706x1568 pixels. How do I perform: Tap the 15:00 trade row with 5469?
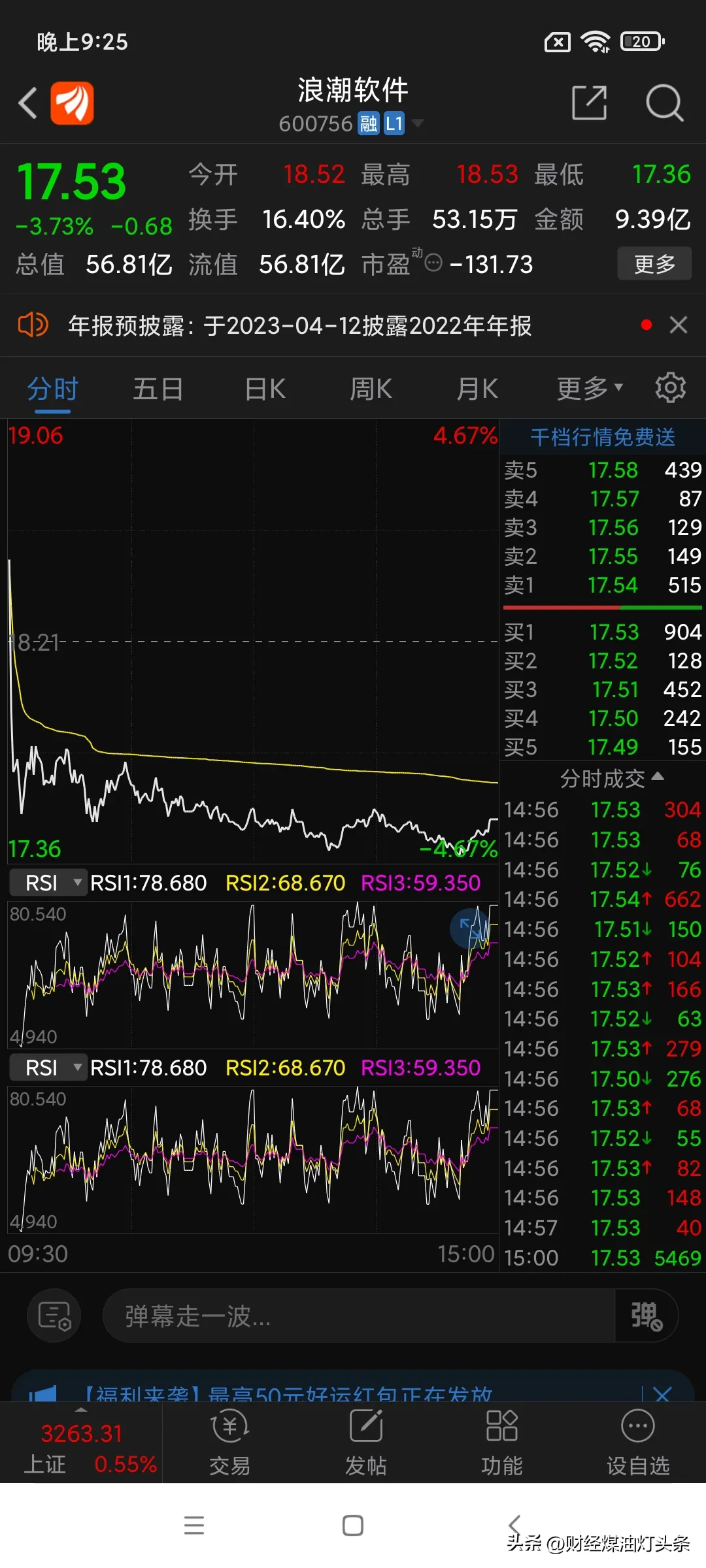pos(603,1258)
